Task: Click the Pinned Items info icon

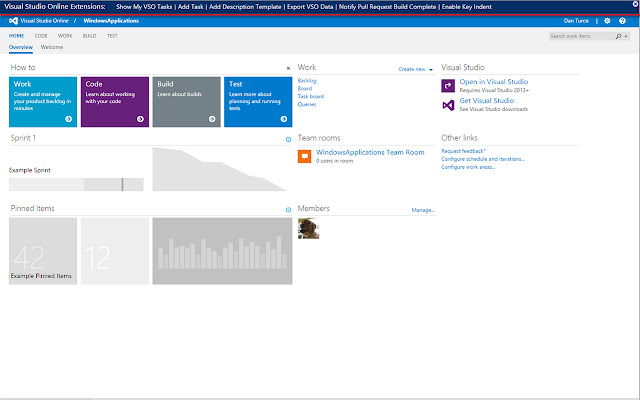Action: (x=288, y=210)
